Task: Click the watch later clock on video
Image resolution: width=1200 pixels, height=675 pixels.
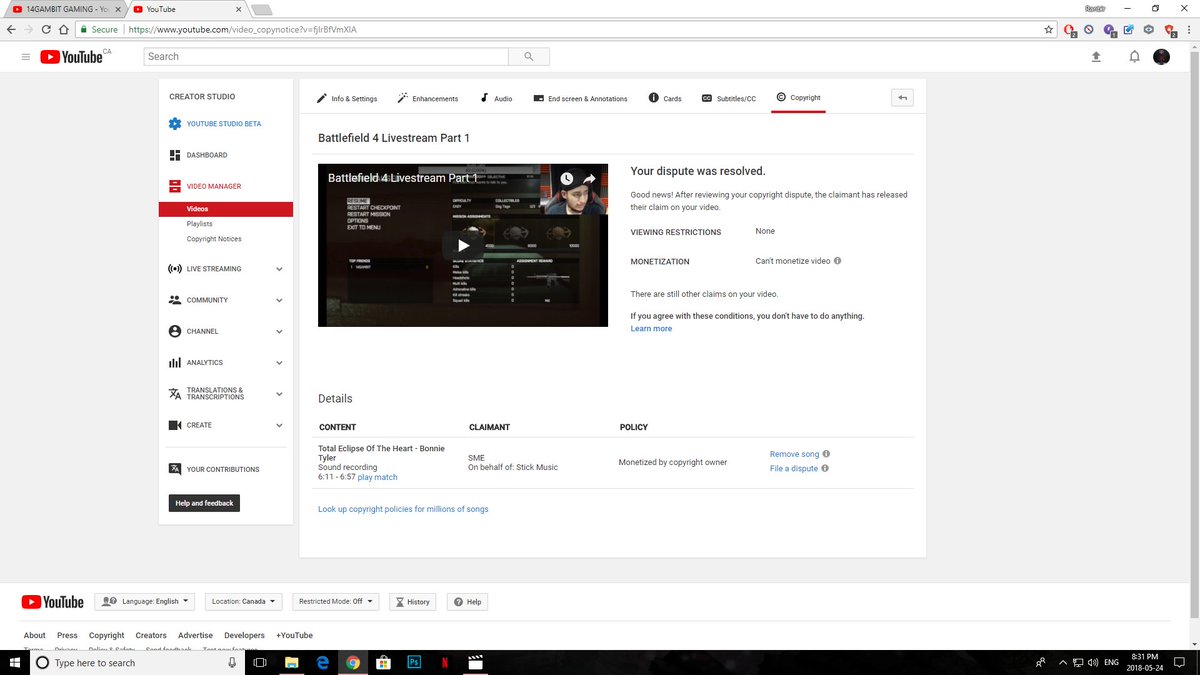Action: click(566, 179)
